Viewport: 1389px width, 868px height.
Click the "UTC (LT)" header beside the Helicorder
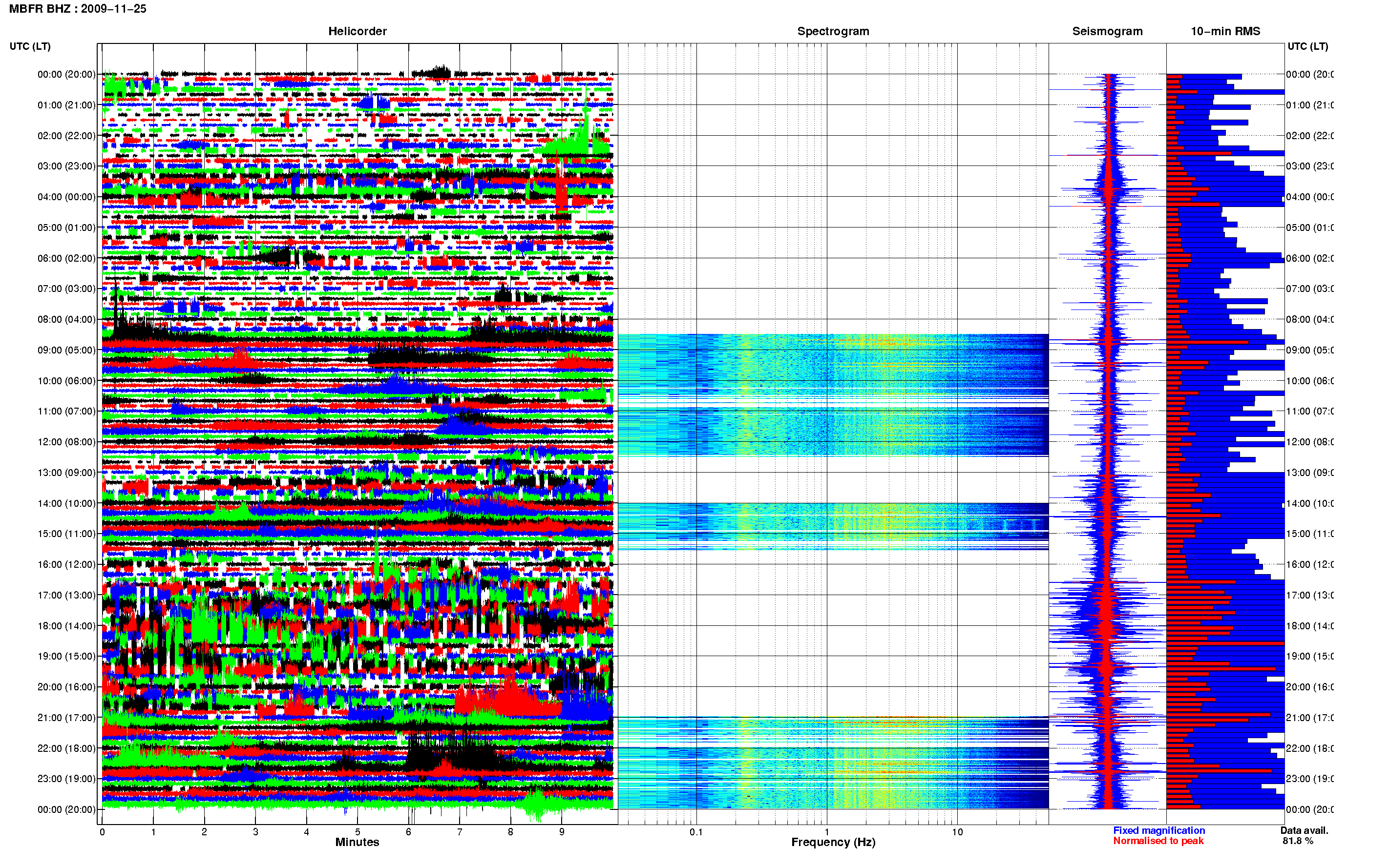click(30, 46)
